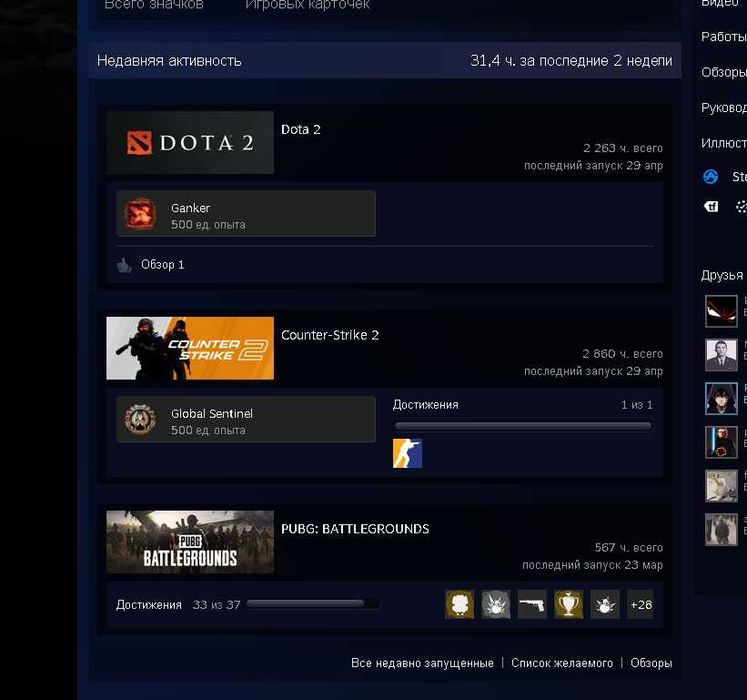The width and height of the screenshot is (747, 700).
Task: Click последний запуск 23 мар text
Action: [x=593, y=565]
